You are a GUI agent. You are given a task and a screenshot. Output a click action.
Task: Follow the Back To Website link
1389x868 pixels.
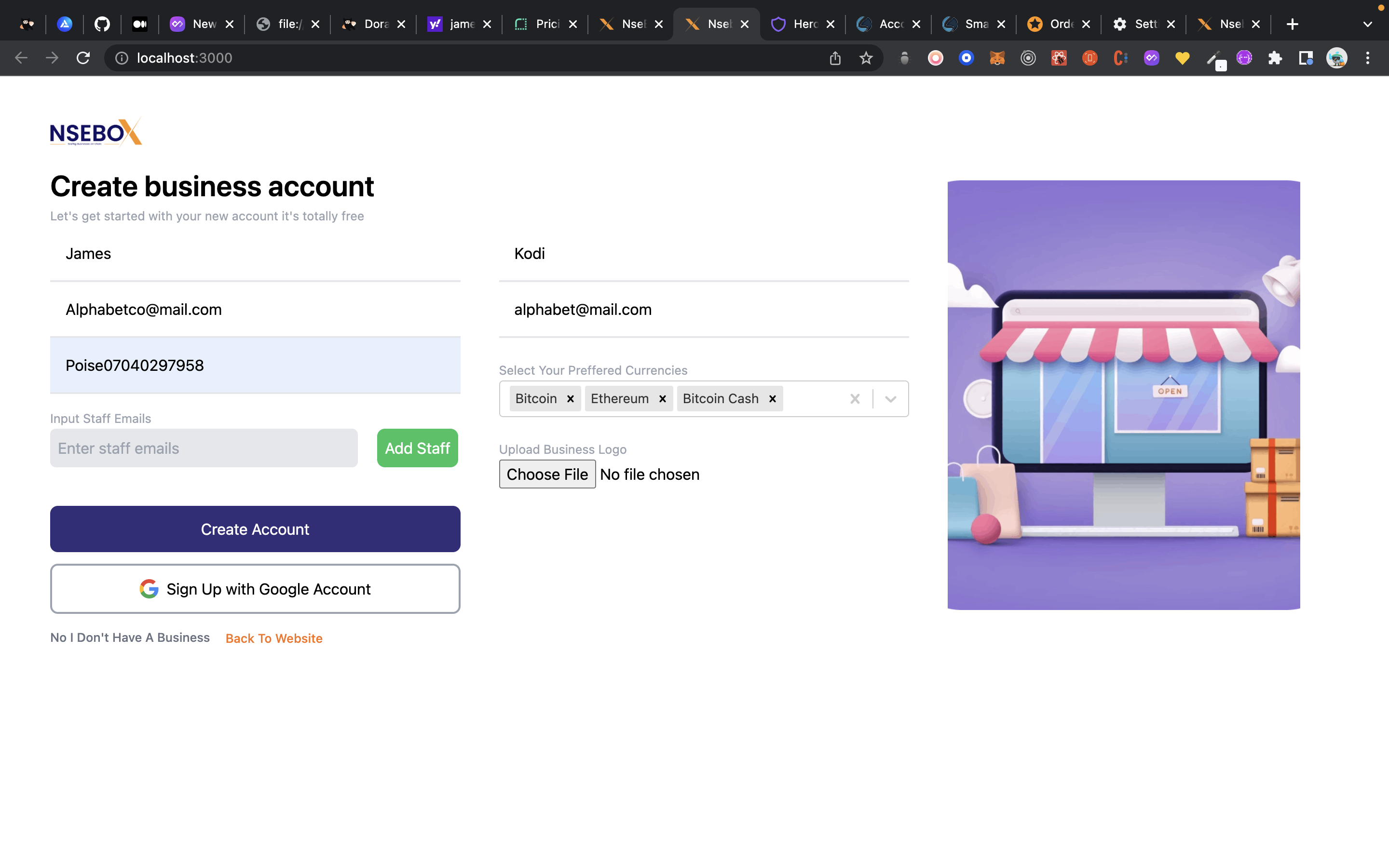click(274, 638)
